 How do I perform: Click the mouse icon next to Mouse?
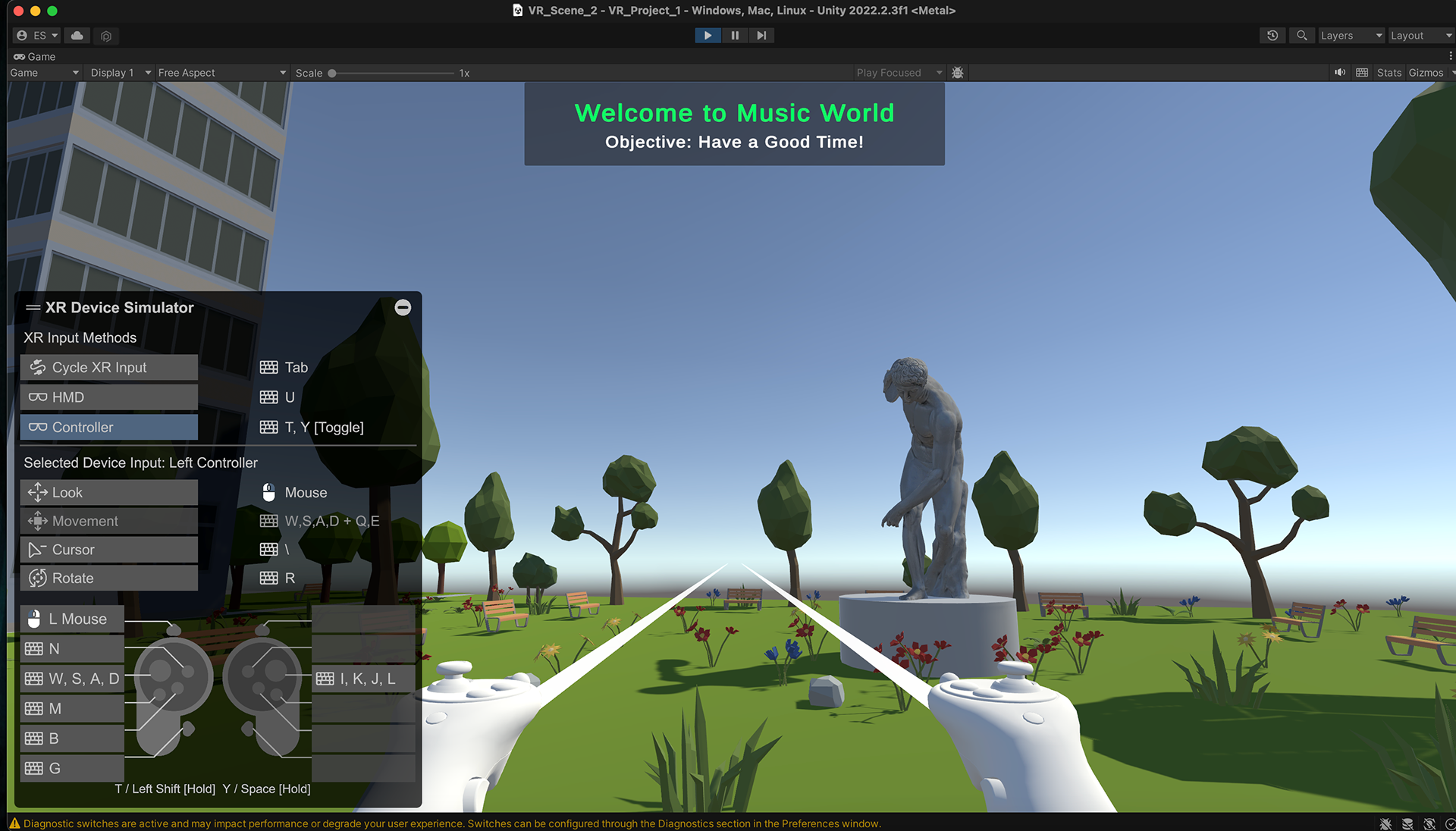tap(269, 493)
